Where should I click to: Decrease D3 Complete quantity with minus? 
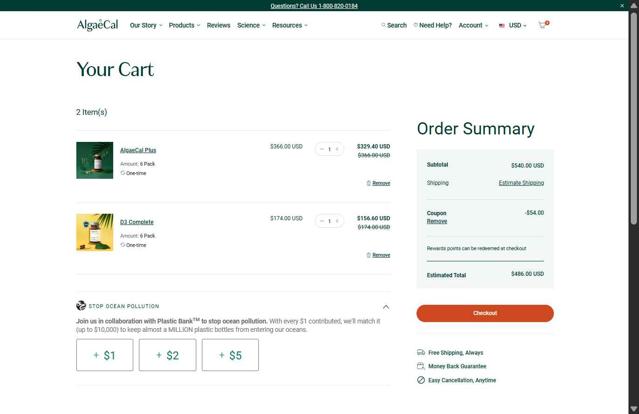click(x=322, y=221)
